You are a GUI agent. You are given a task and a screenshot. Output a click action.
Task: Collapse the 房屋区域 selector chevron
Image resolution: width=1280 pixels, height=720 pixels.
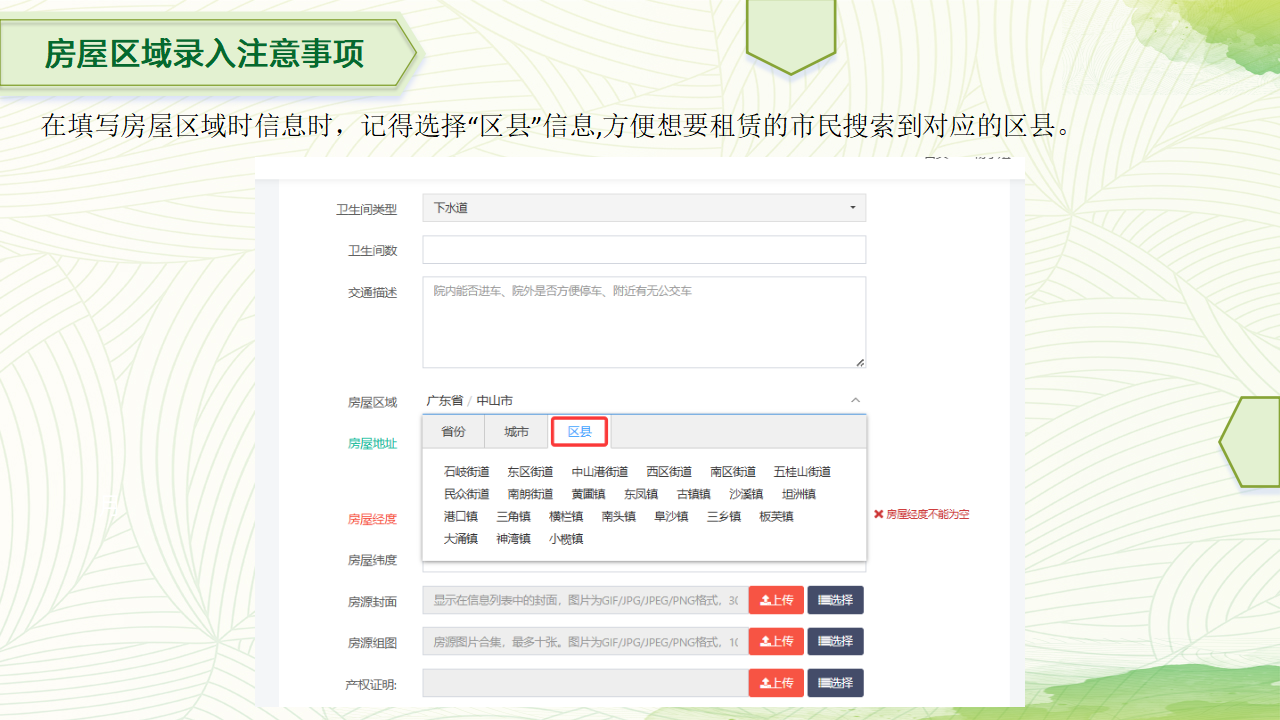[855, 400]
